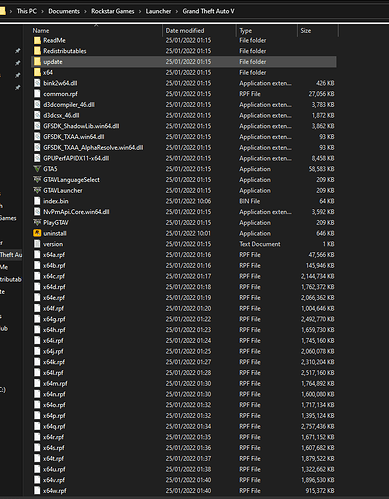Click the Redistributables folder icon
This screenshot has width=389, height=499.
(x=37, y=51)
